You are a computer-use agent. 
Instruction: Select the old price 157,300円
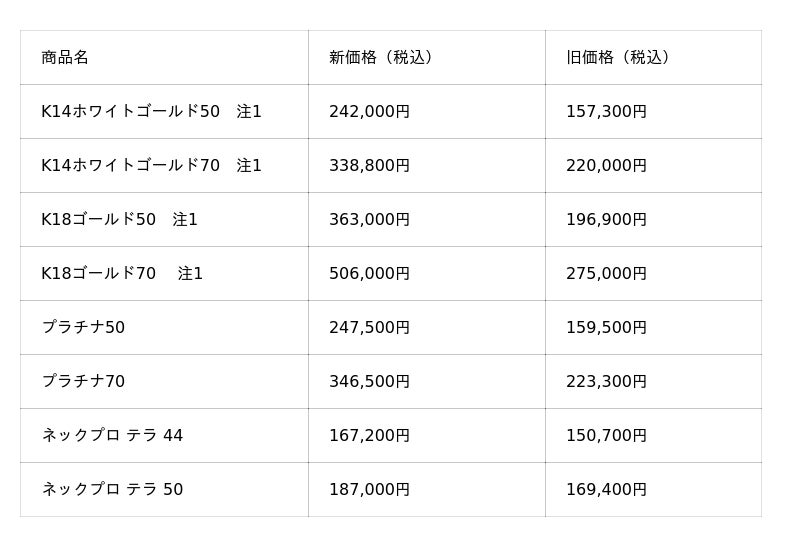pyautogui.click(x=606, y=112)
